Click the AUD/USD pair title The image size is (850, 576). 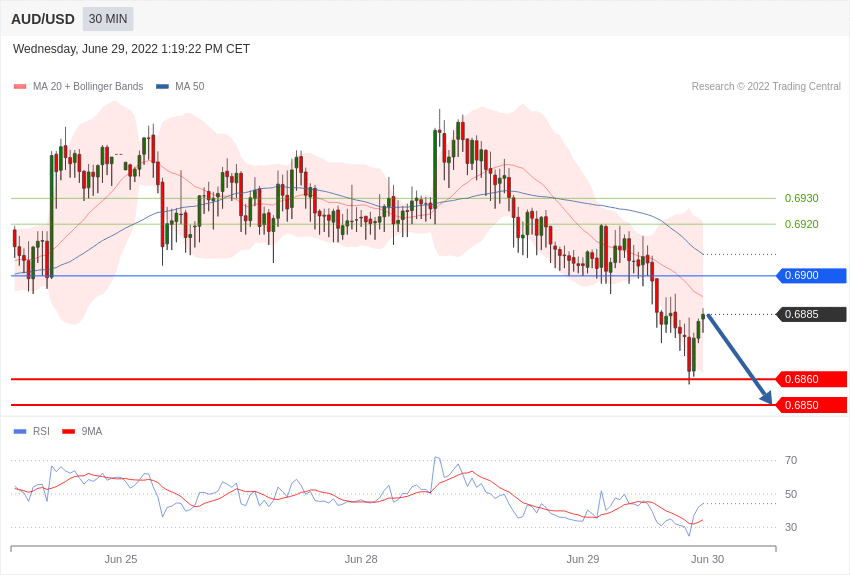[43, 20]
